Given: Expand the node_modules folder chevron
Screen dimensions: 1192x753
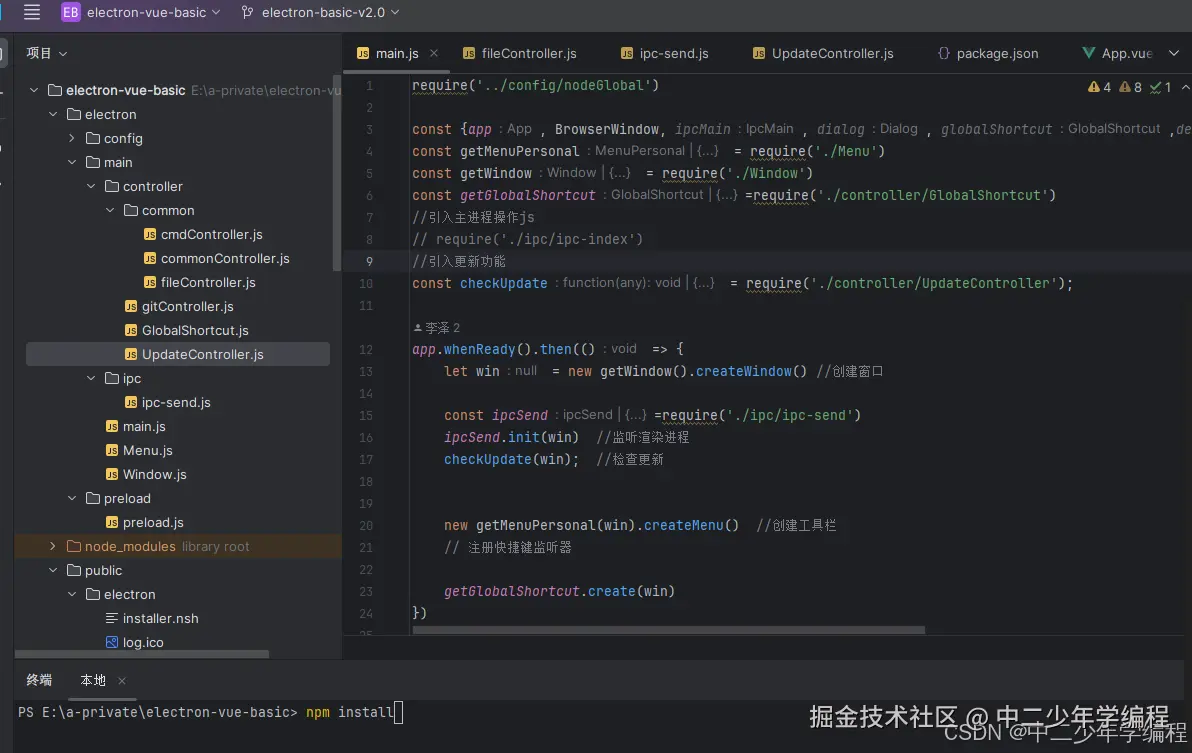Looking at the screenshot, I should click(52, 546).
